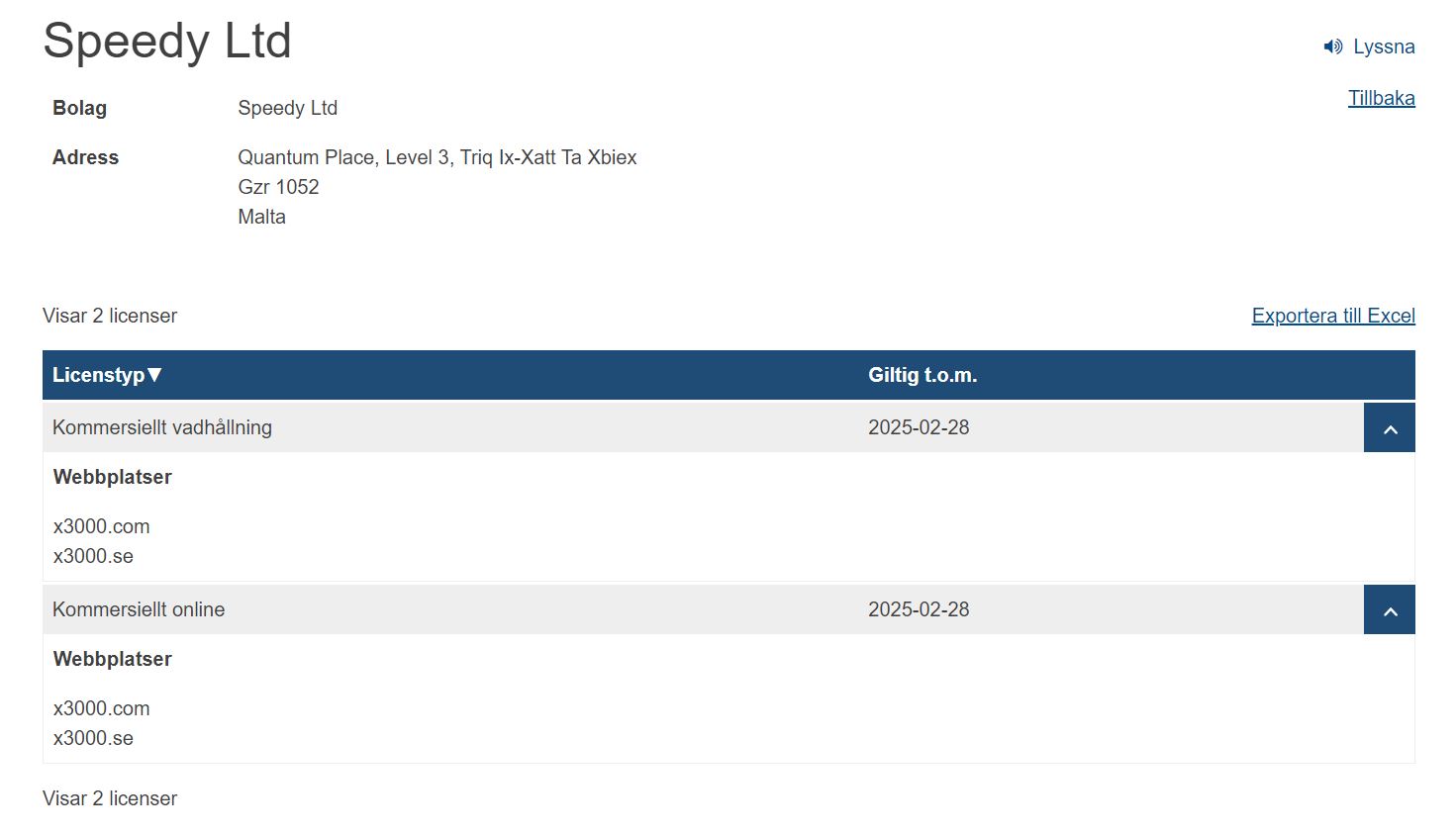The image size is (1456, 835).
Task: Select the Kommersiellt online row
Action: point(703,609)
